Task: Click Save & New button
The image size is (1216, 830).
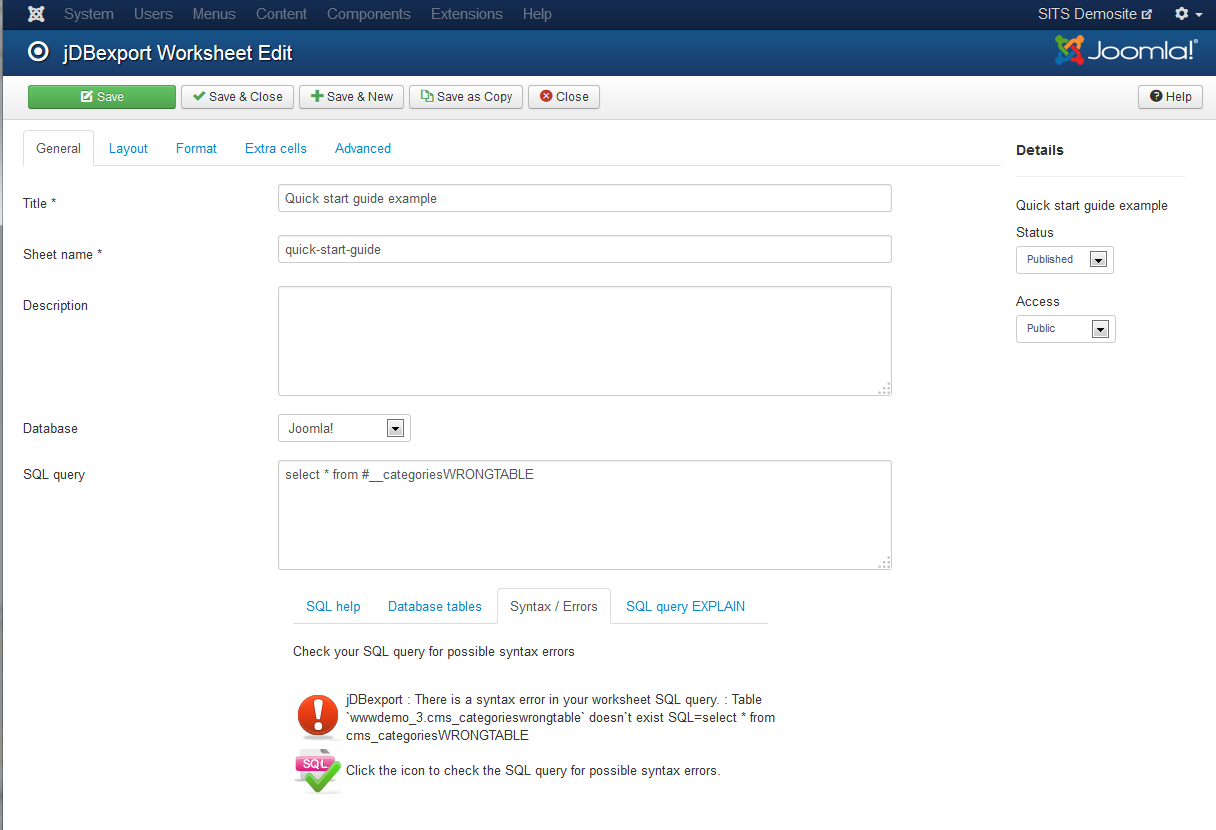Action: coord(351,97)
